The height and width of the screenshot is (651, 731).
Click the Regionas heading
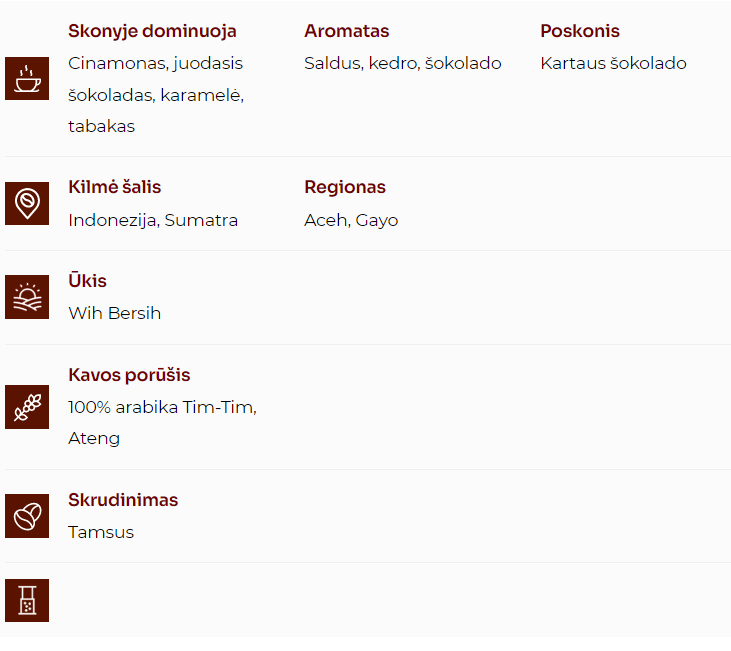pos(344,187)
